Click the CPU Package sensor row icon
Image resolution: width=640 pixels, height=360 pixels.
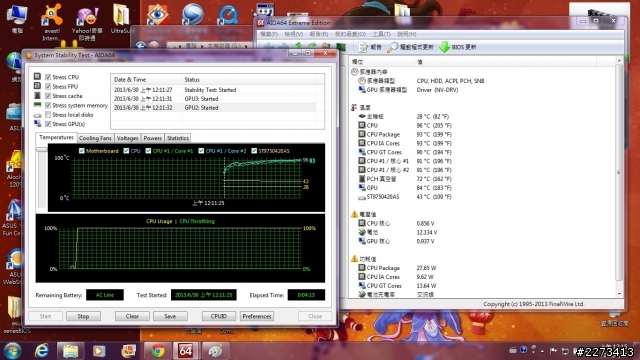point(362,134)
